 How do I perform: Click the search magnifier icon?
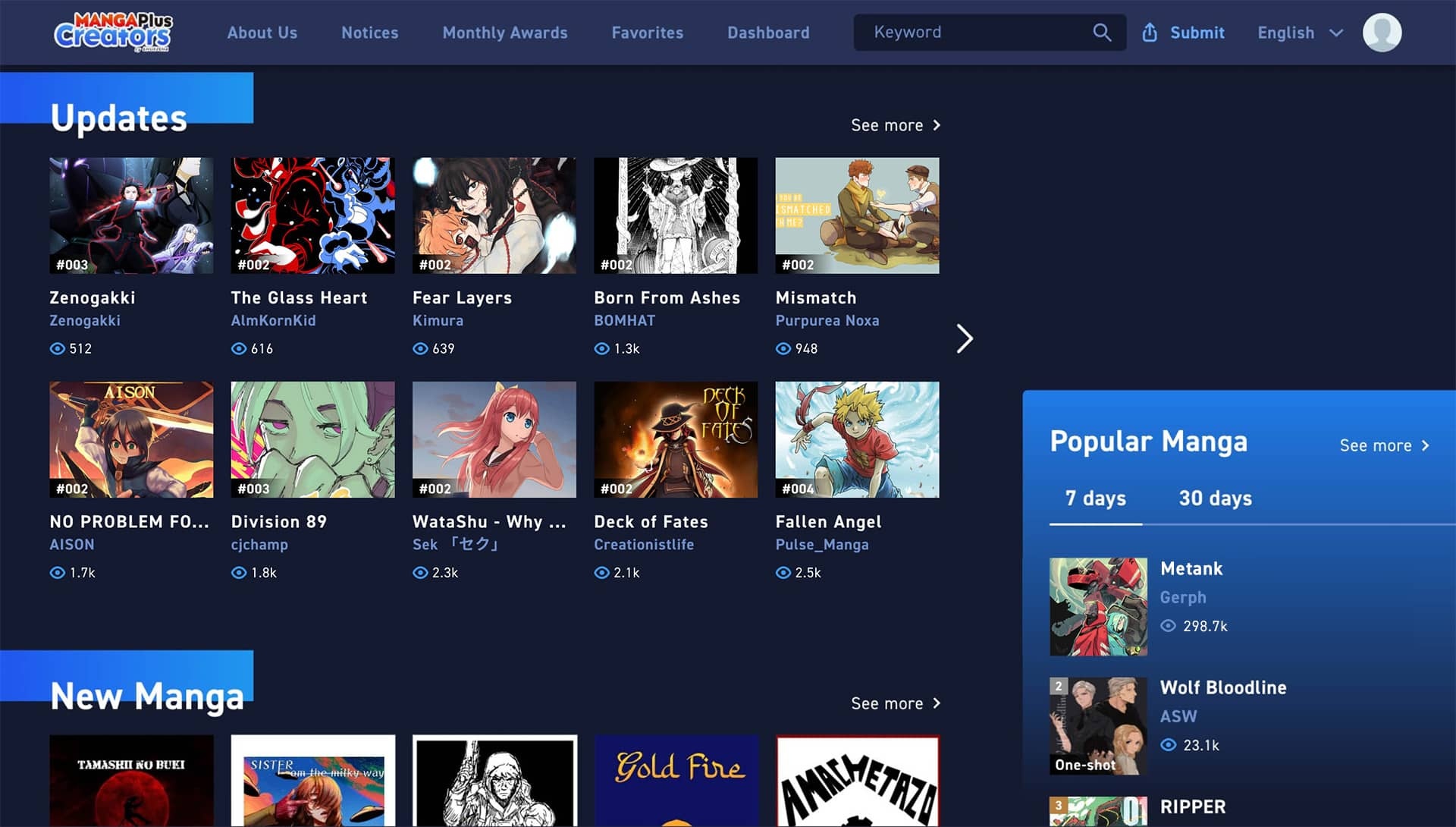click(1102, 32)
